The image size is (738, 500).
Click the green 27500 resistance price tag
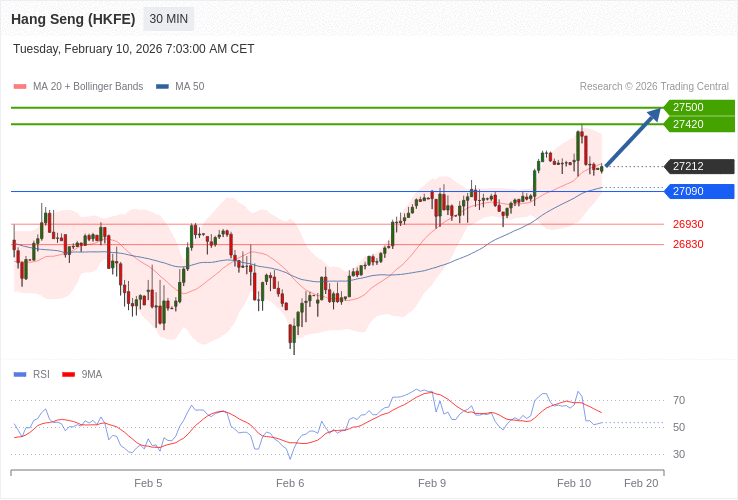tap(699, 107)
